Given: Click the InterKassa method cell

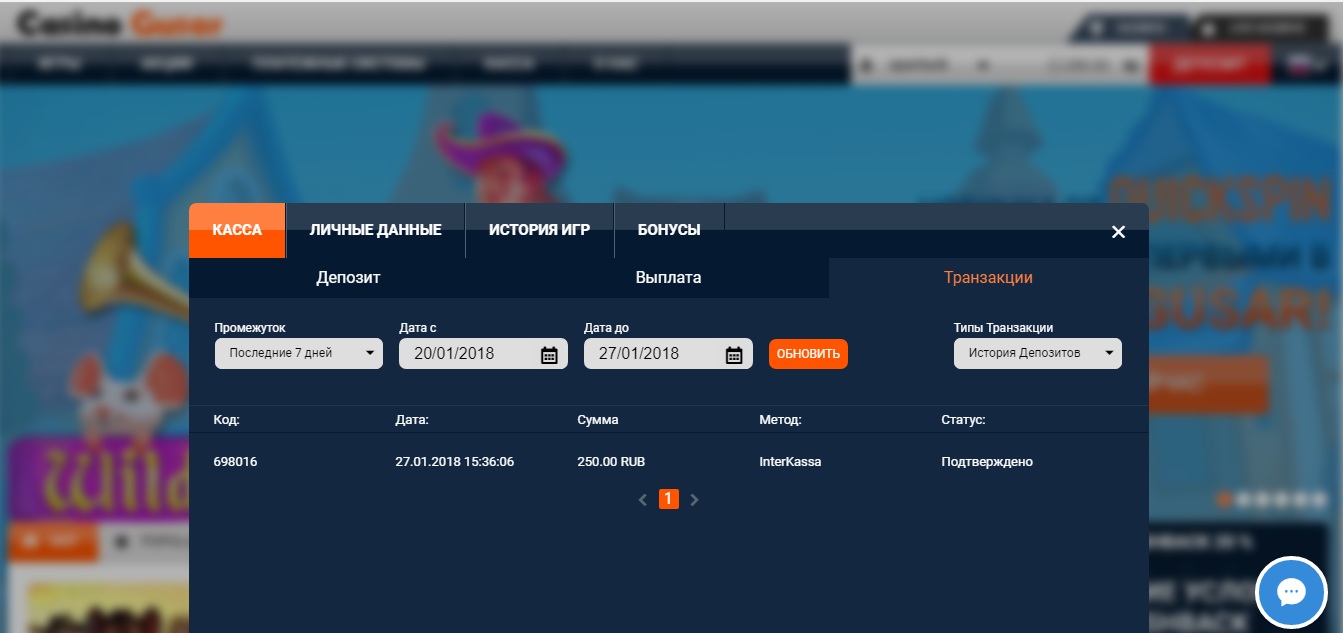Looking at the screenshot, I should [x=790, y=462].
